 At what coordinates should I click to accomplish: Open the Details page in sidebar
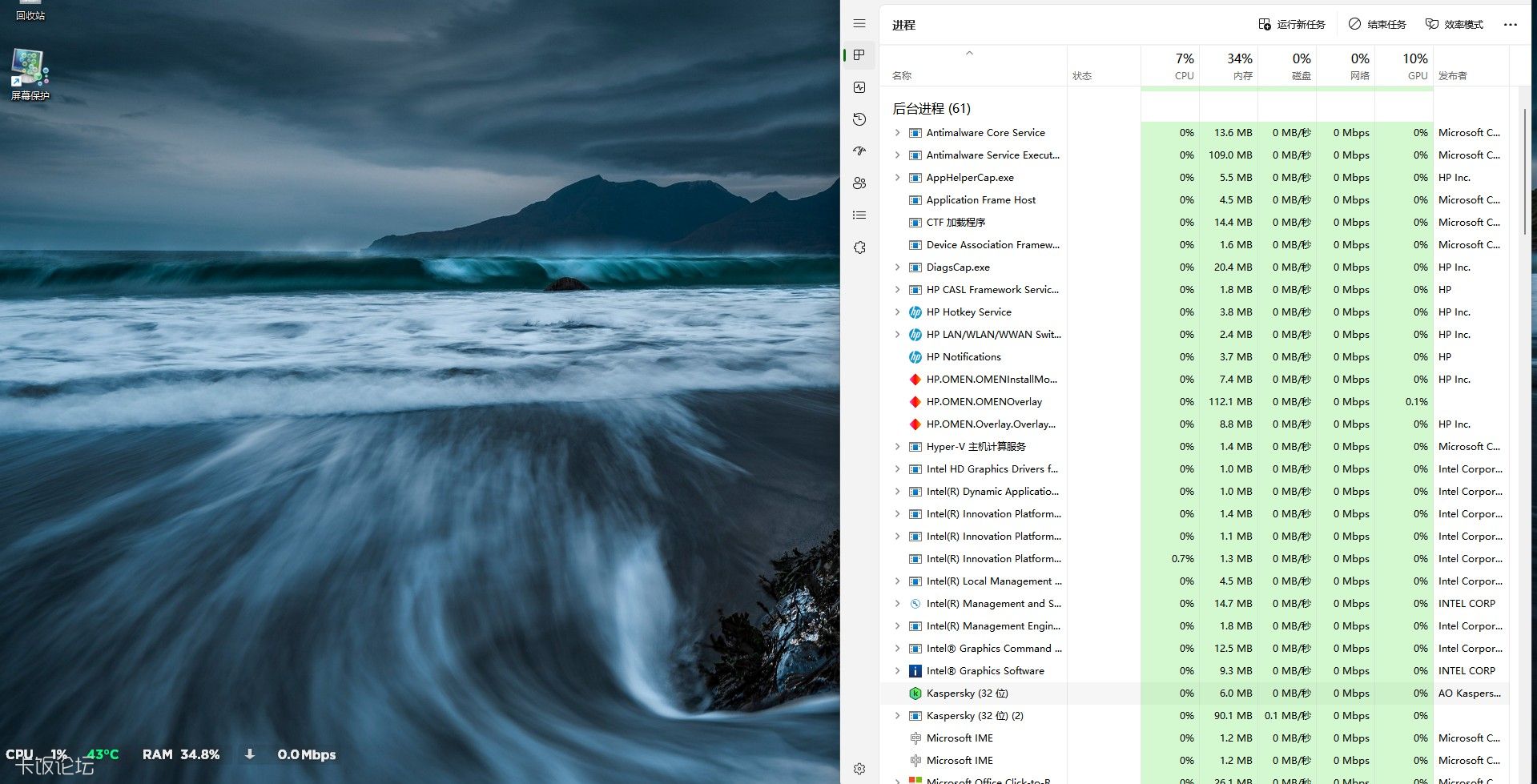859,215
